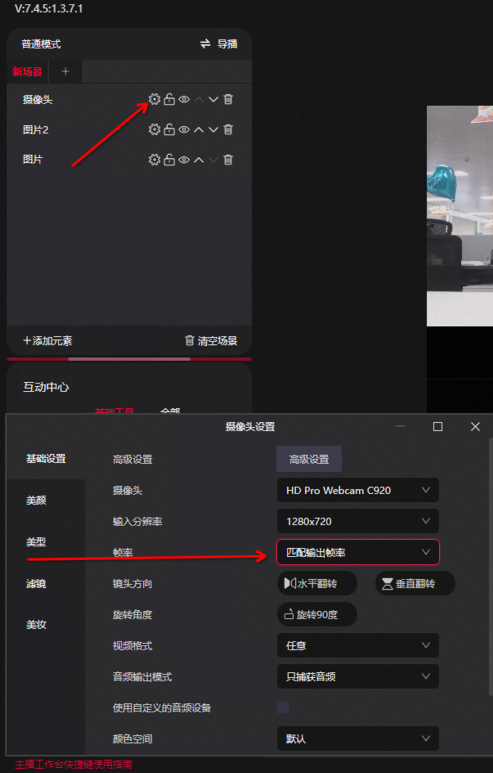Screen dimensions: 493x773
Task: Click 旋转90度 rotate button
Action: (x=317, y=615)
